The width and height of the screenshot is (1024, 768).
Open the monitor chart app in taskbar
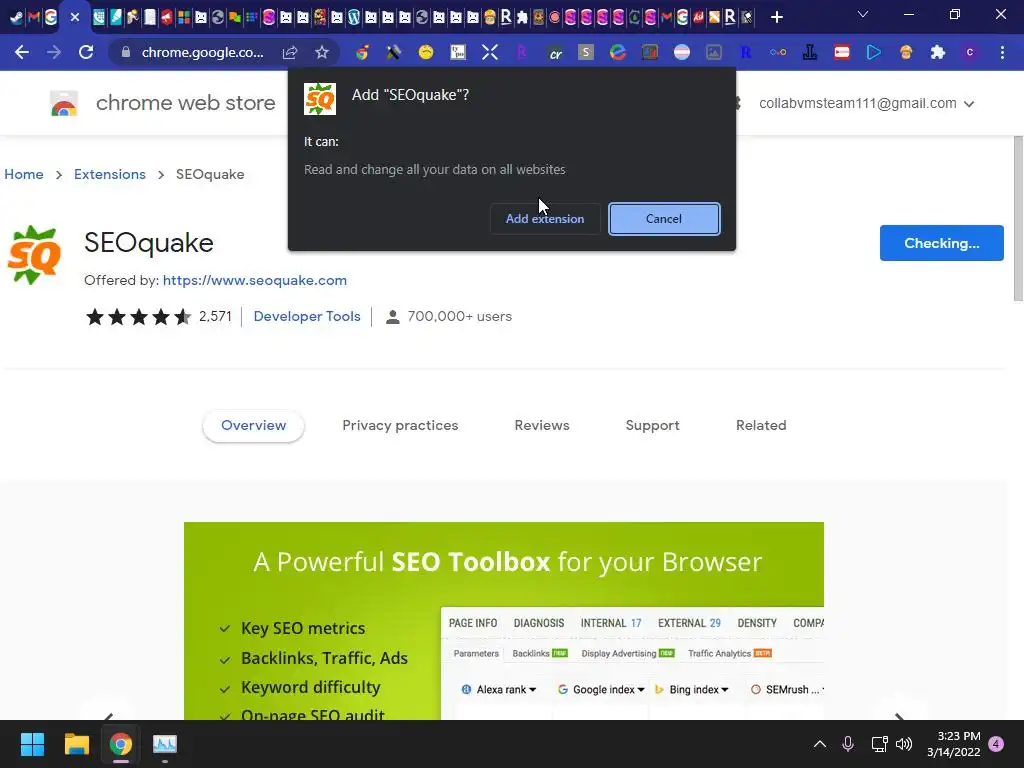tap(165, 744)
